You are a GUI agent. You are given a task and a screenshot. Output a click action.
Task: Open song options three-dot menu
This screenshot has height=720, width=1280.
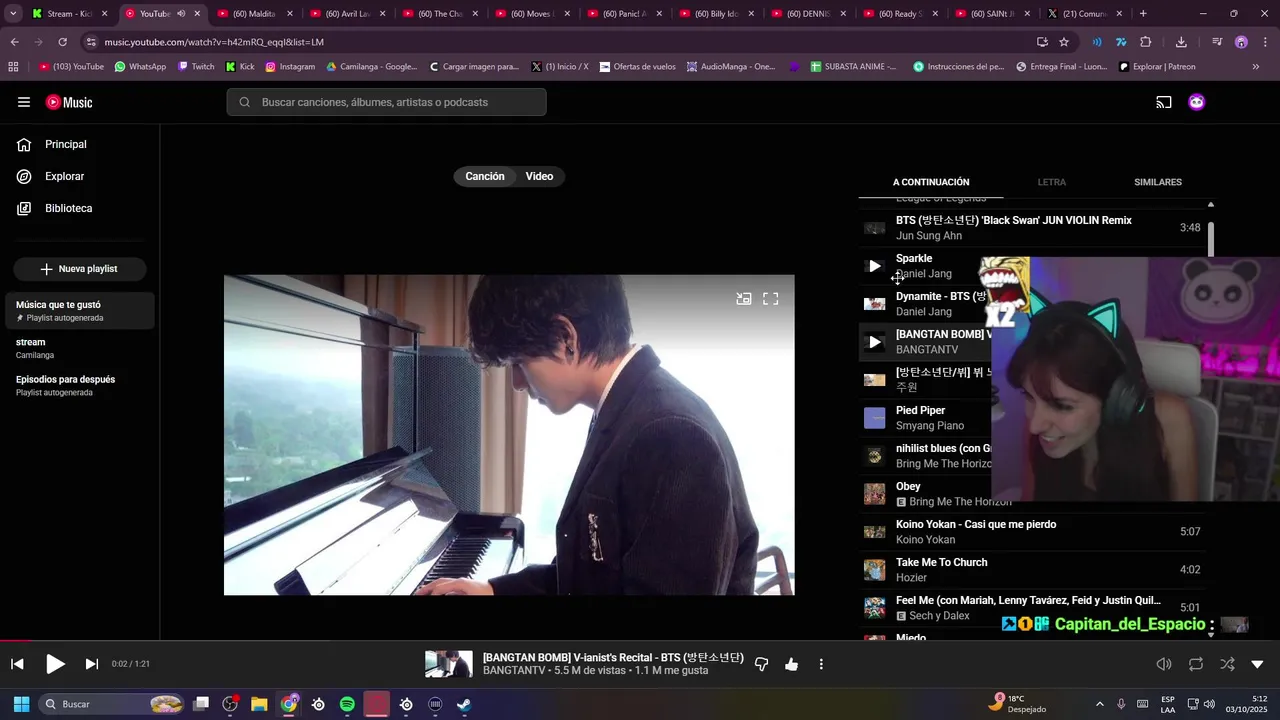pyautogui.click(x=821, y=664)
